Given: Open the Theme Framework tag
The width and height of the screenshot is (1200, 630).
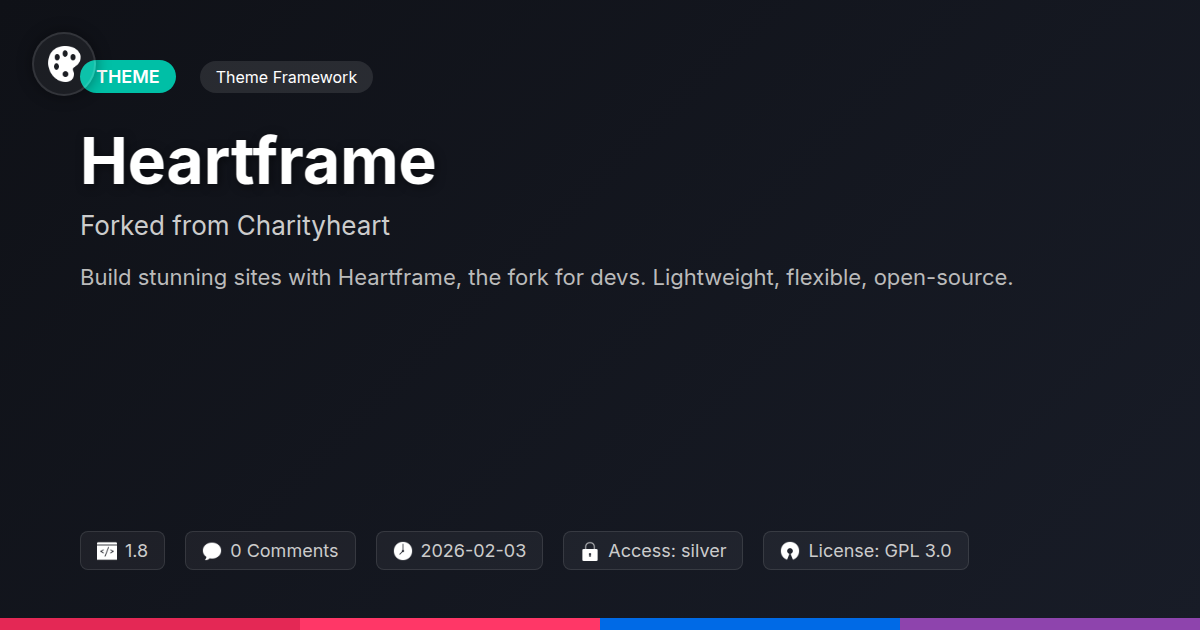Looking at the screenshot, I should click(x=286, y=77).
